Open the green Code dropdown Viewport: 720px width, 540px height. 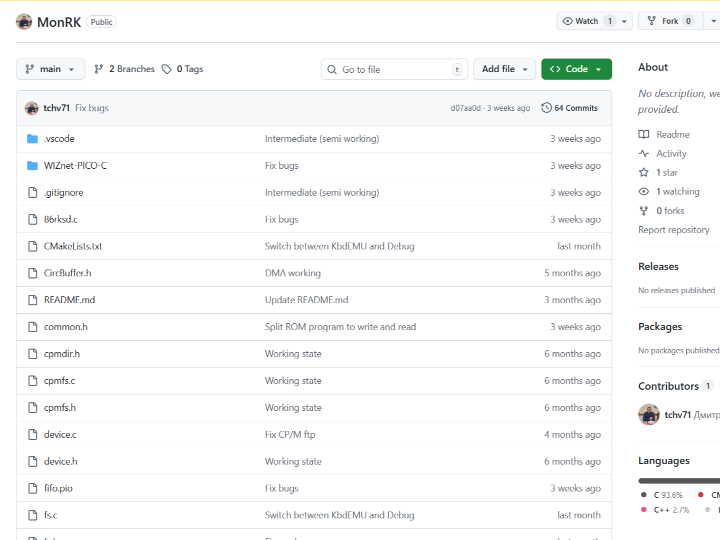(576, 69)
